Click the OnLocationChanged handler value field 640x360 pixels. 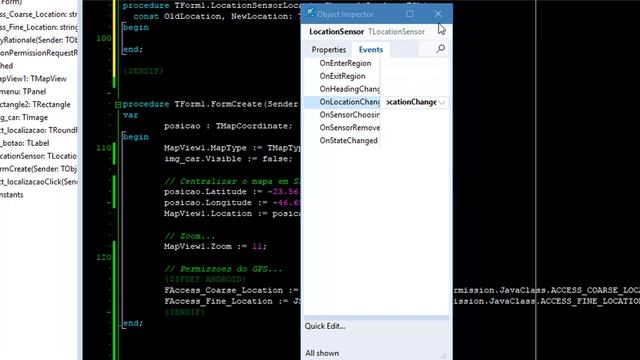(410, 102)
